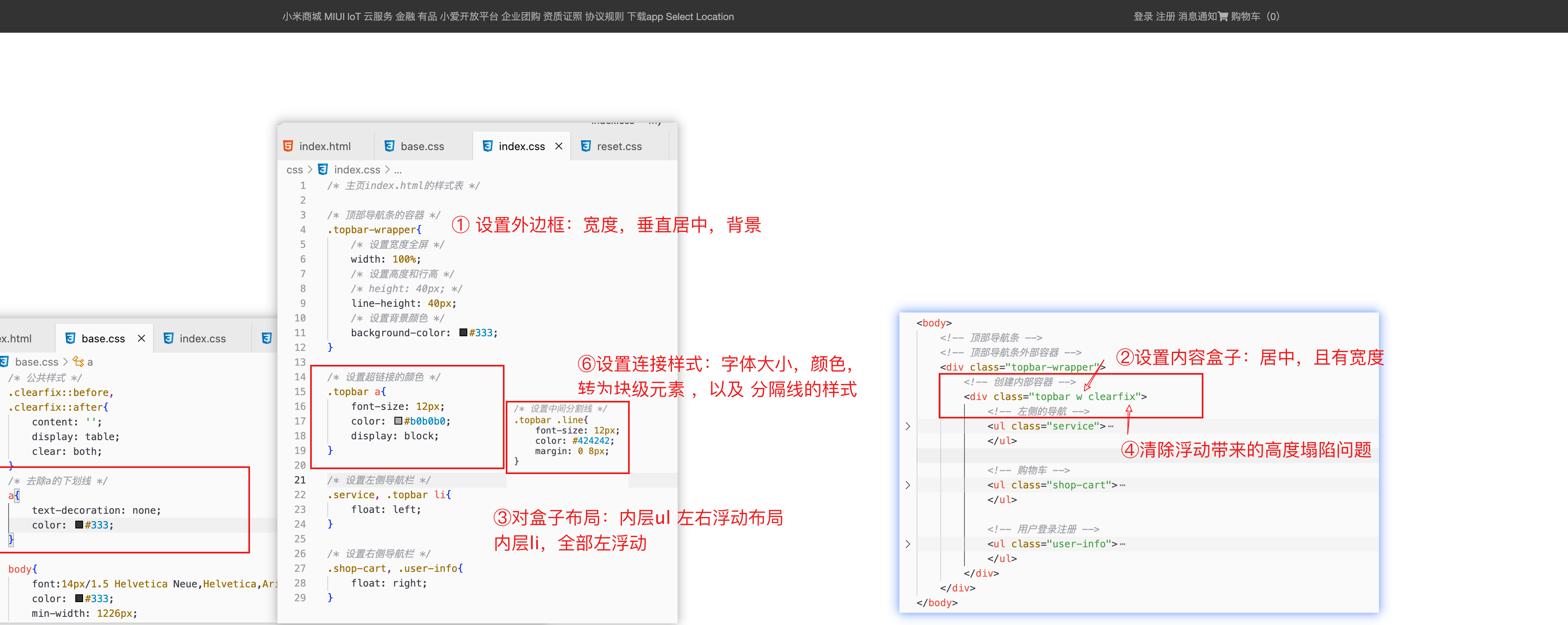Click #333 swatch beside background-color

[x=463, y=333]
